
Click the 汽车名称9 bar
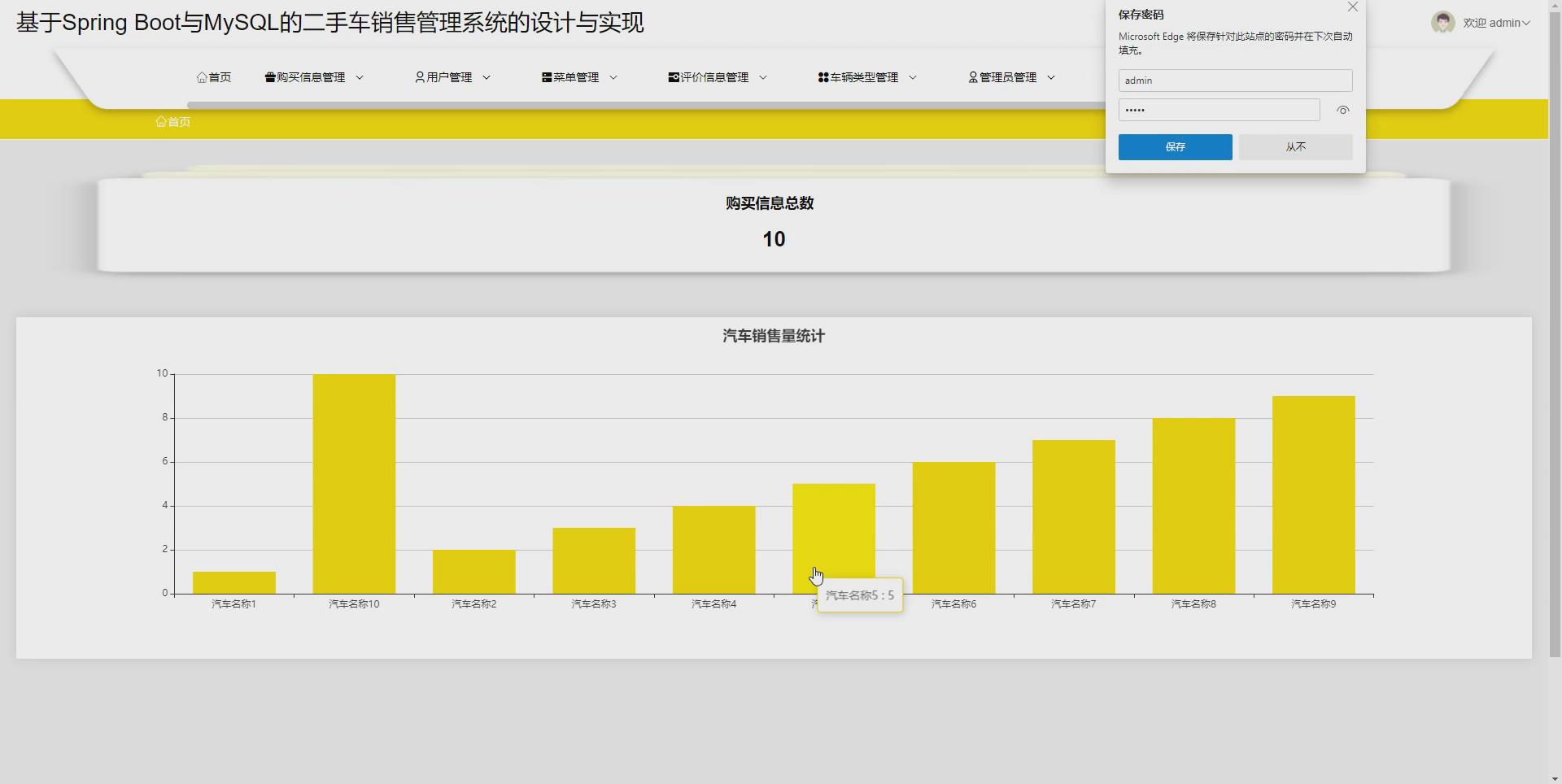pos(1314,495)
